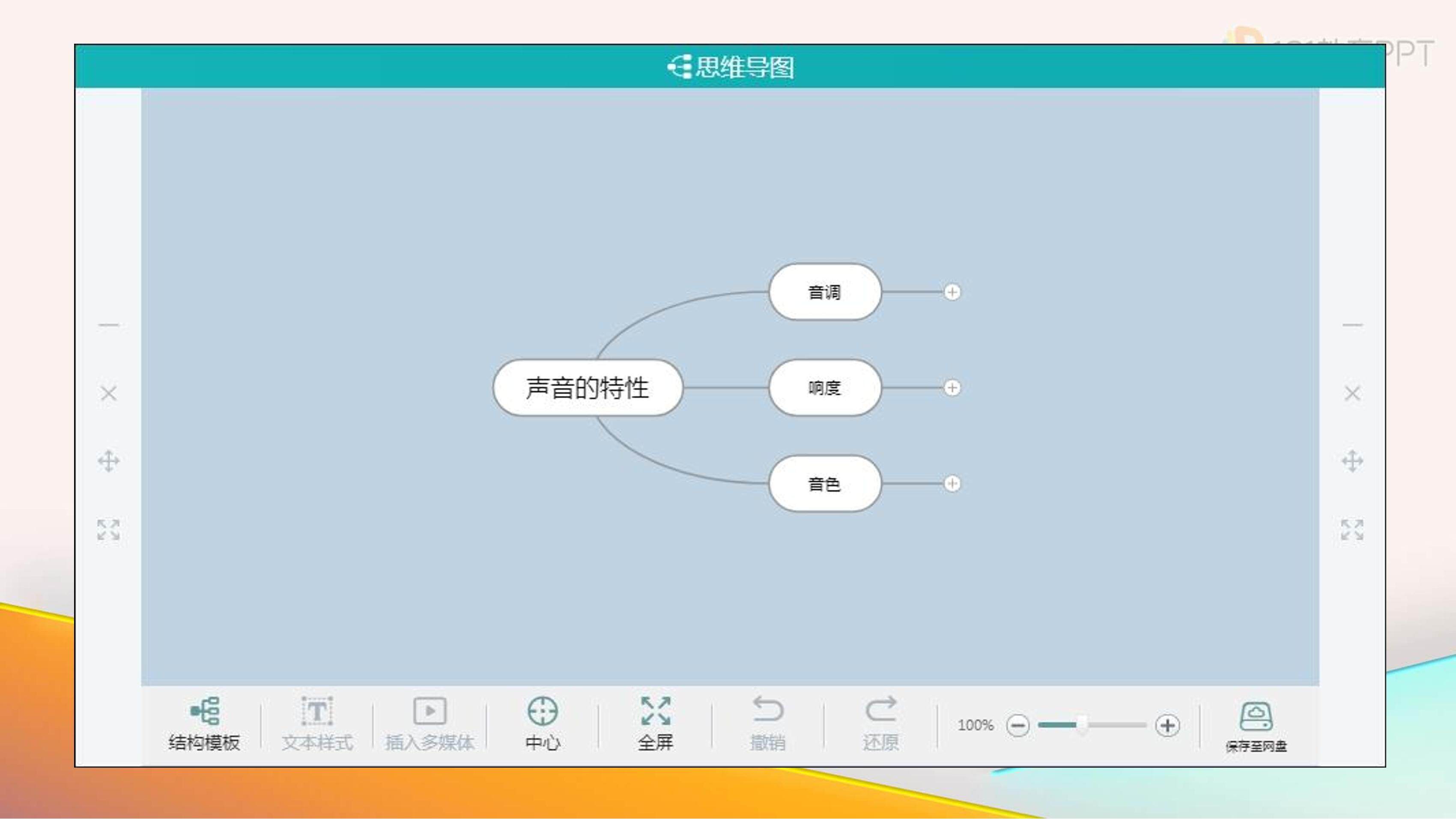Switch to fullscreen with 全屏
Image resolution: width=1456 pixels, height=819 pixels.
pyautogui.click(x=656, y=724)
